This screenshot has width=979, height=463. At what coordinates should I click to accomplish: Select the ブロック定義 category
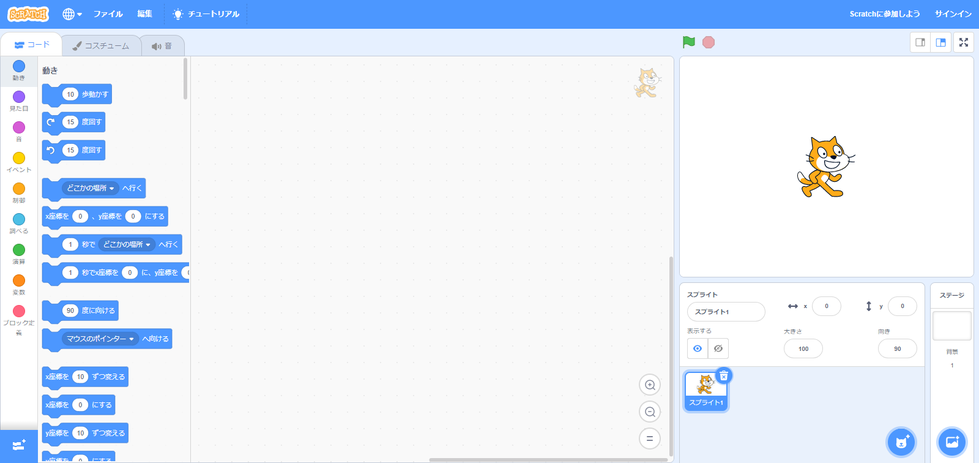(19, 319)
